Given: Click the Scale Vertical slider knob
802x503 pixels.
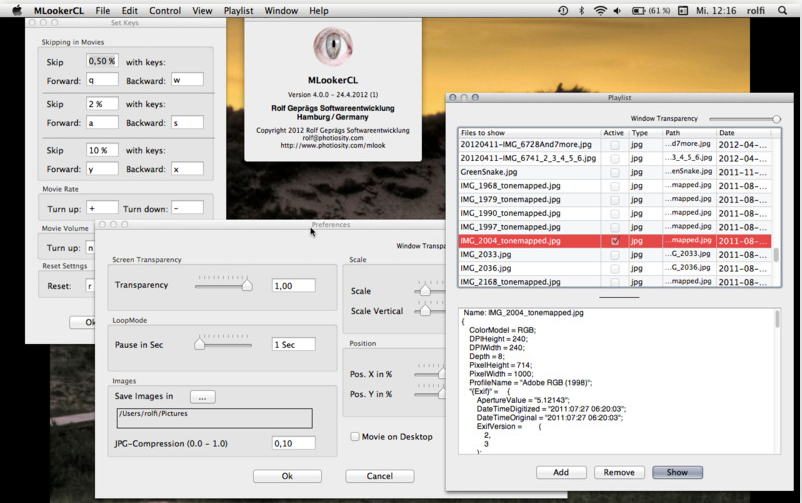Looking at the screenshot, I should (x=425, y=310).
